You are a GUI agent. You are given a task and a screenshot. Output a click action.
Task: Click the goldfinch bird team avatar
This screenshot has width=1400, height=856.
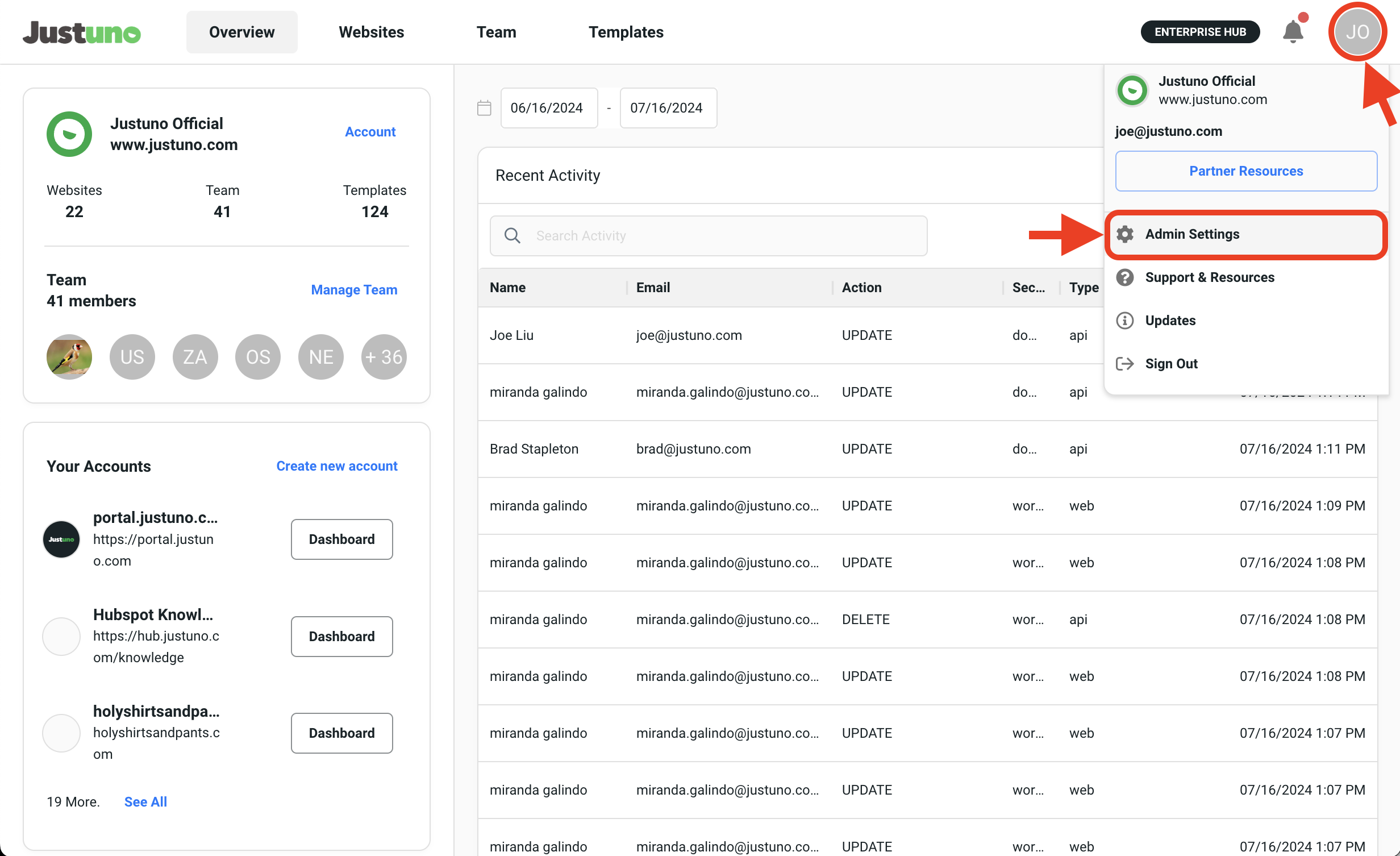(69, 357)
